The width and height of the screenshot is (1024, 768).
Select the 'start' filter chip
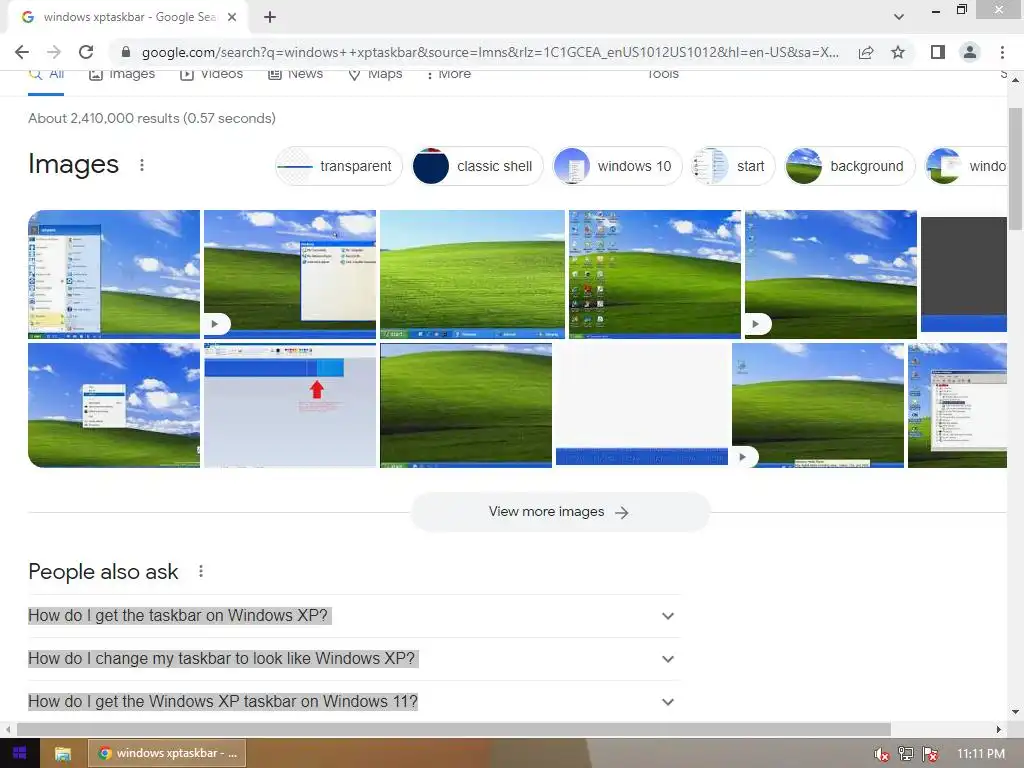(733, 166)
